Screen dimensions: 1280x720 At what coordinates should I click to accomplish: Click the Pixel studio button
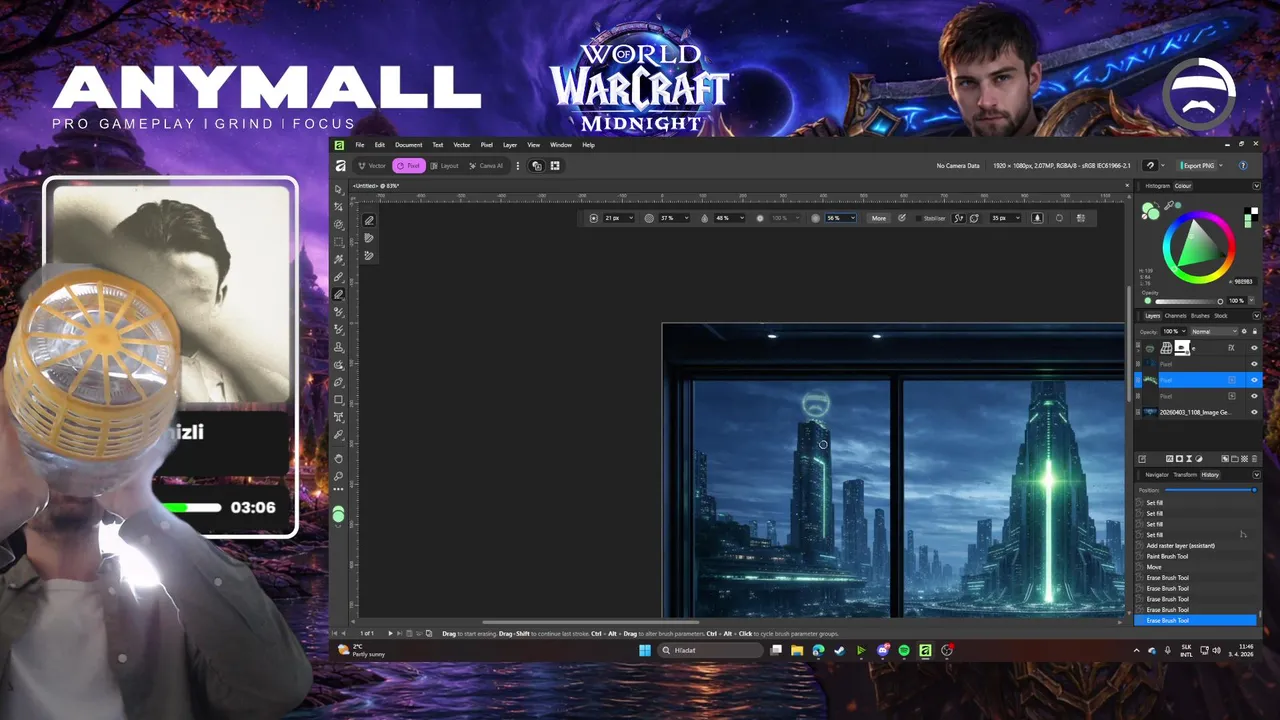coord(409,165)
